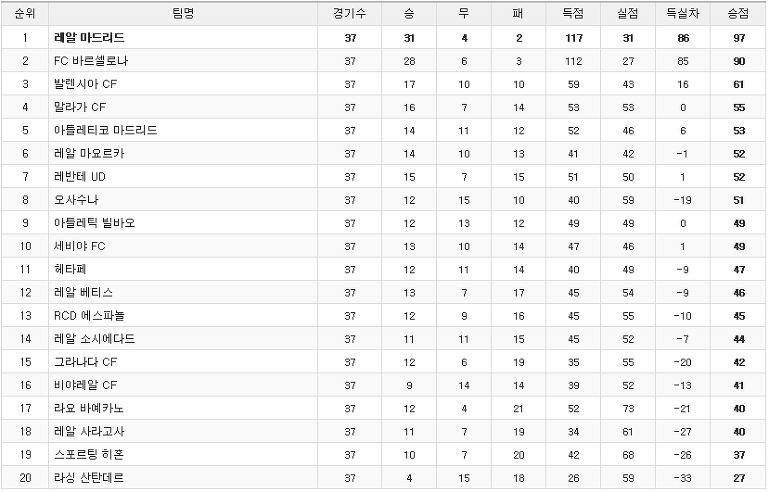Viewport: 769px width, 492px height.
Task: Select 아틀레티코 마드리드 in the table
Action: click(105, 130)
